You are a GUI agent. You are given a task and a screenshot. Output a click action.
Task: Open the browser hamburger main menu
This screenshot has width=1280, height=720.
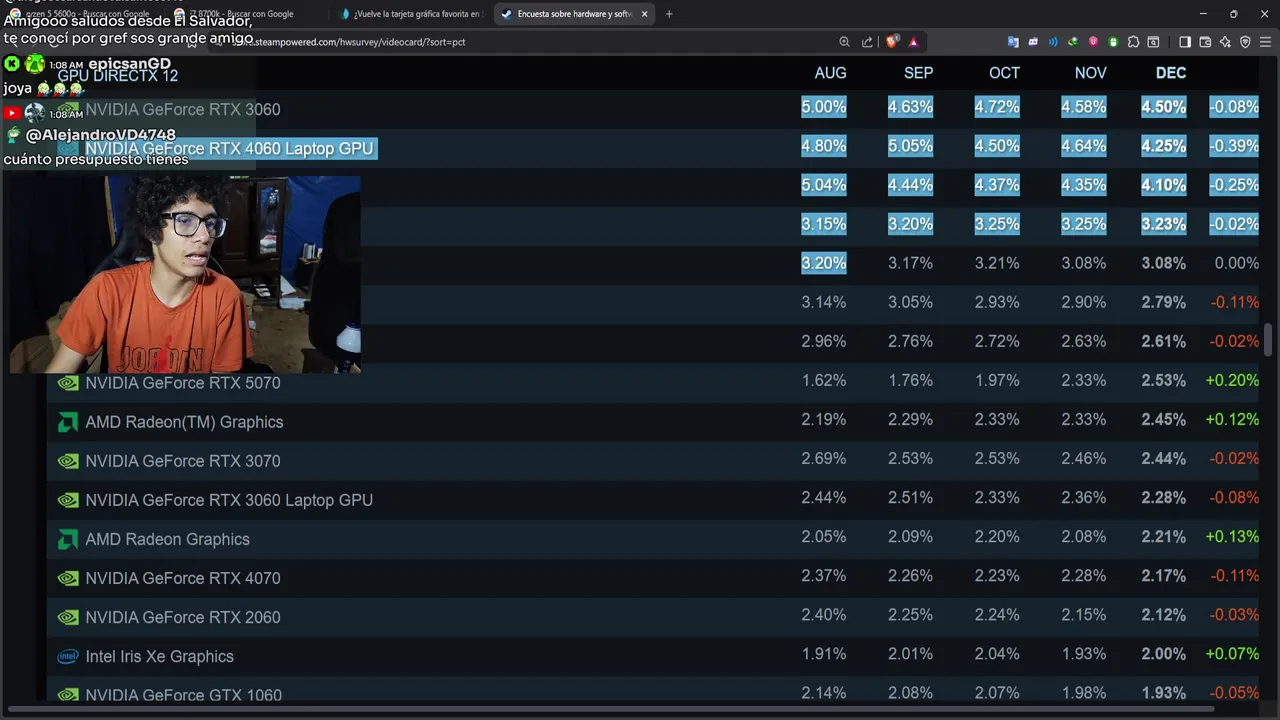[1265, 42]
